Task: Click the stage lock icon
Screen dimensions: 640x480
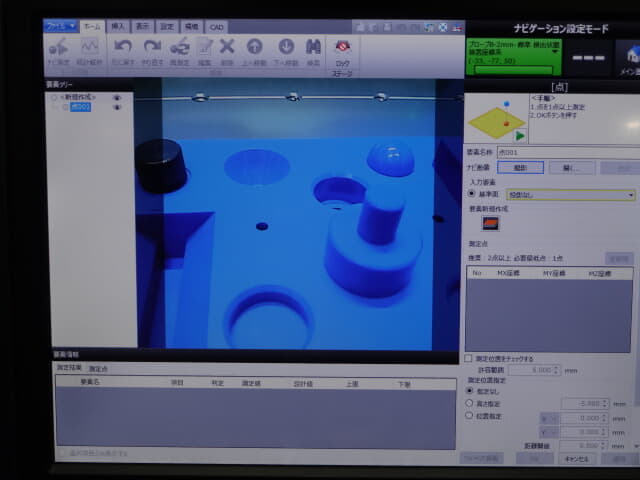Action: tap(343, 47)
